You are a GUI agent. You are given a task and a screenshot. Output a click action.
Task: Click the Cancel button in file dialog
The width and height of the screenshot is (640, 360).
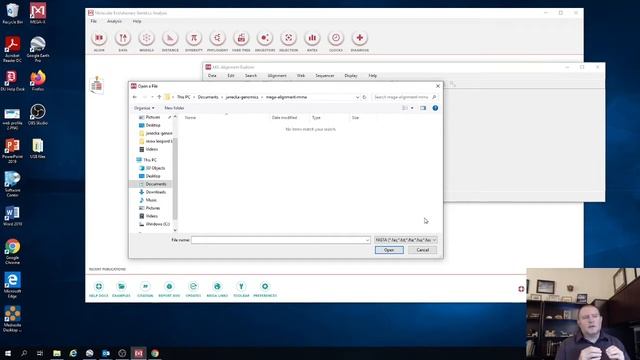(x=422, y=250)
